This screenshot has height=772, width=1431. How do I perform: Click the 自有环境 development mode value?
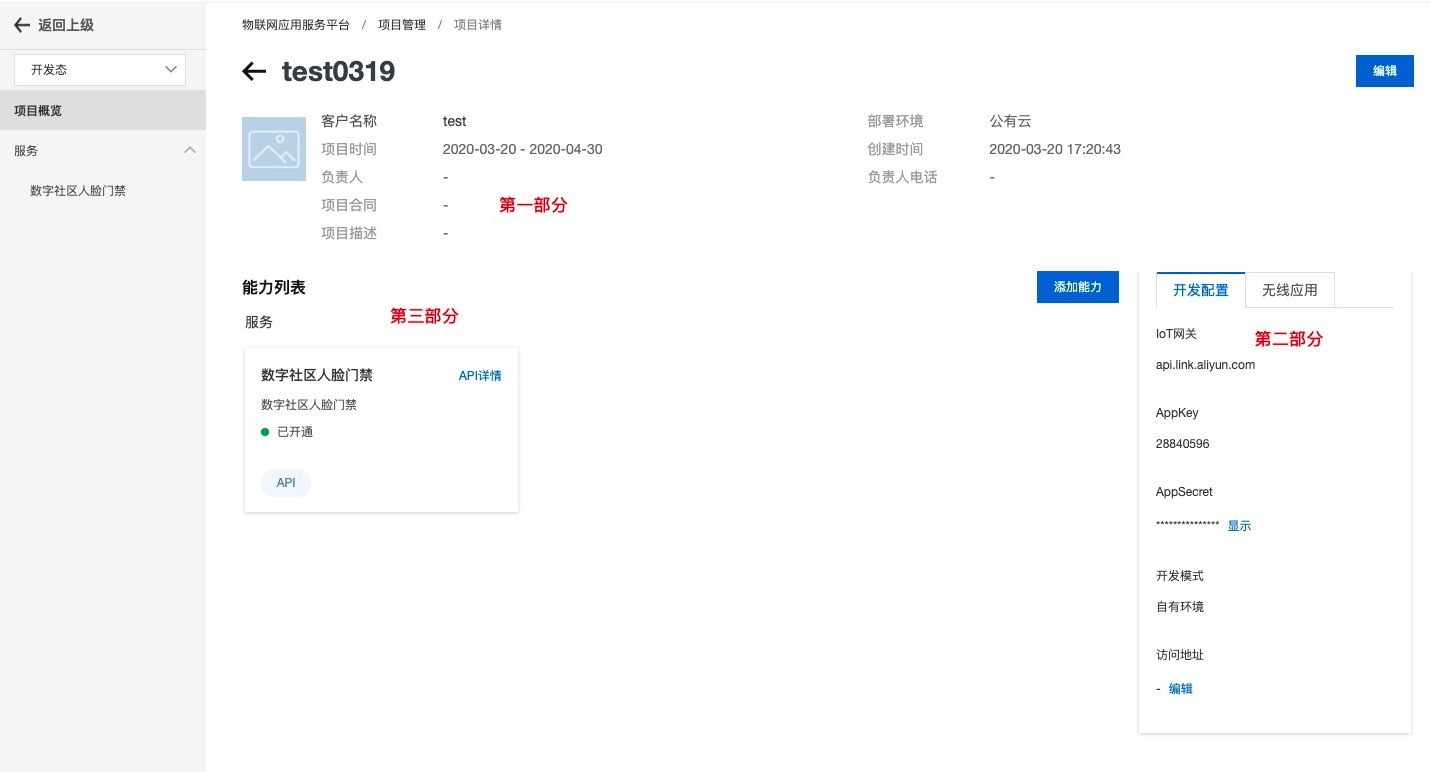[1180, 607]
